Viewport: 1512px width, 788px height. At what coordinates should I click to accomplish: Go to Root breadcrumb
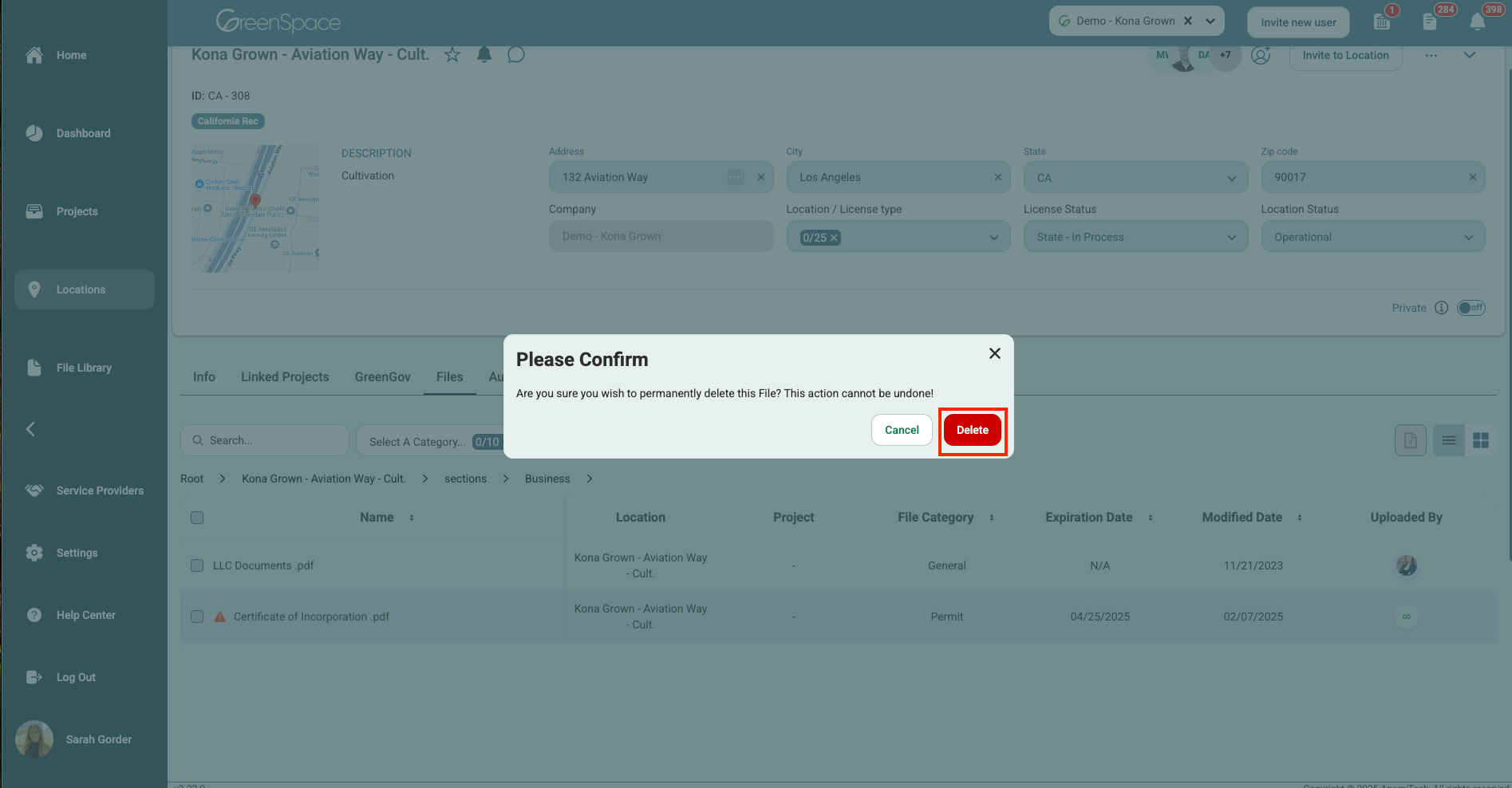coord(191,479)
